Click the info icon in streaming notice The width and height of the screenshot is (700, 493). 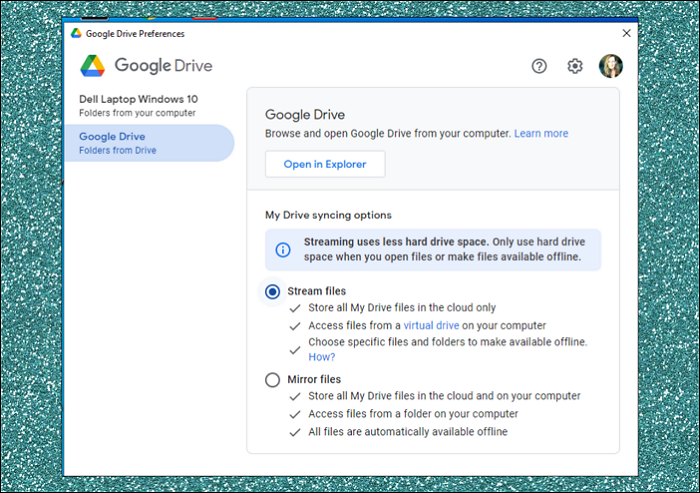click(283, 250)
